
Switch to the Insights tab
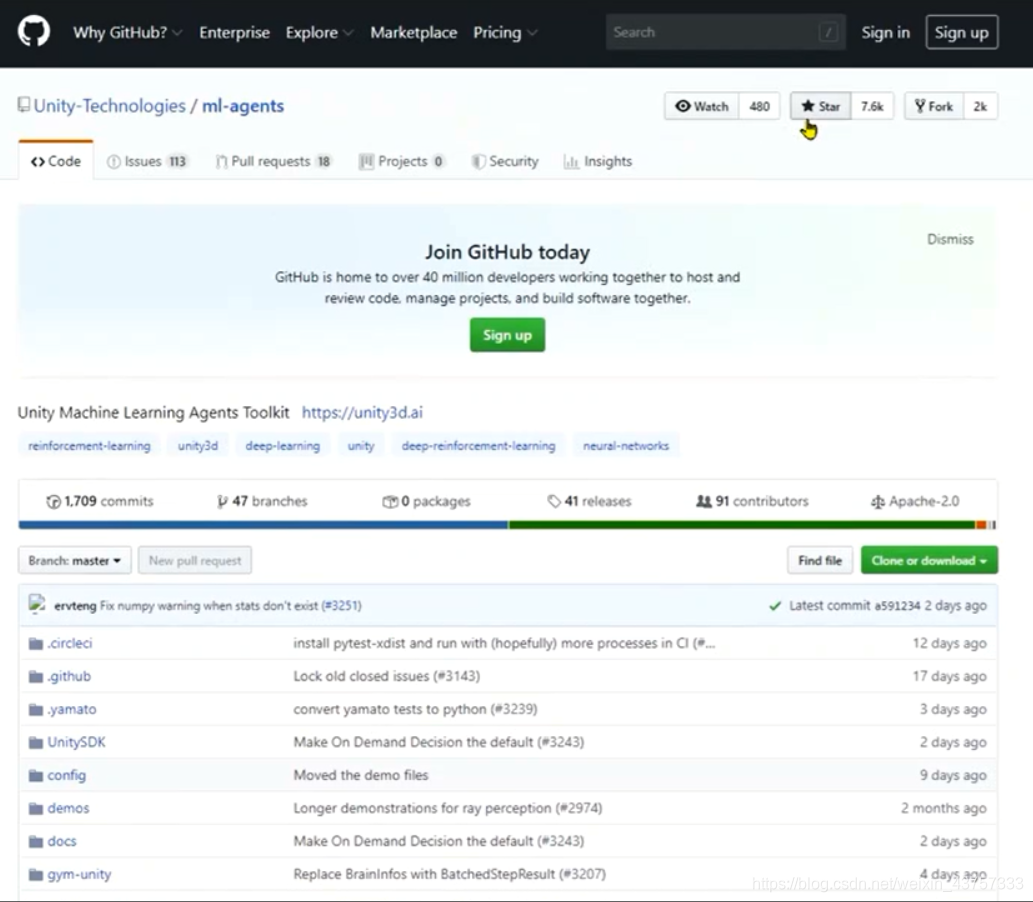[598, 161]
